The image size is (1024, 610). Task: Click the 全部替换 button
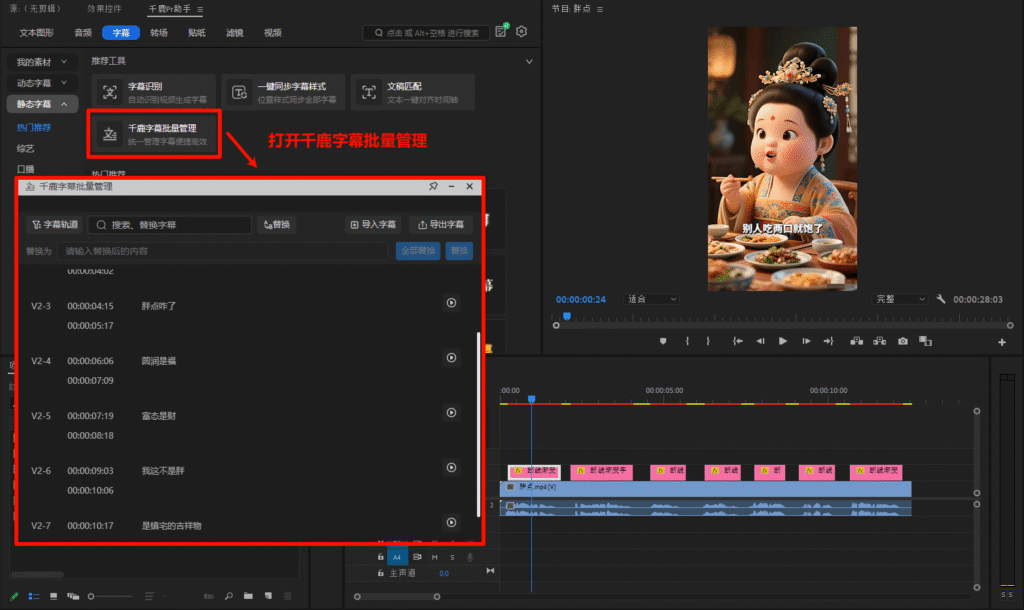click(x=417, y=251)
